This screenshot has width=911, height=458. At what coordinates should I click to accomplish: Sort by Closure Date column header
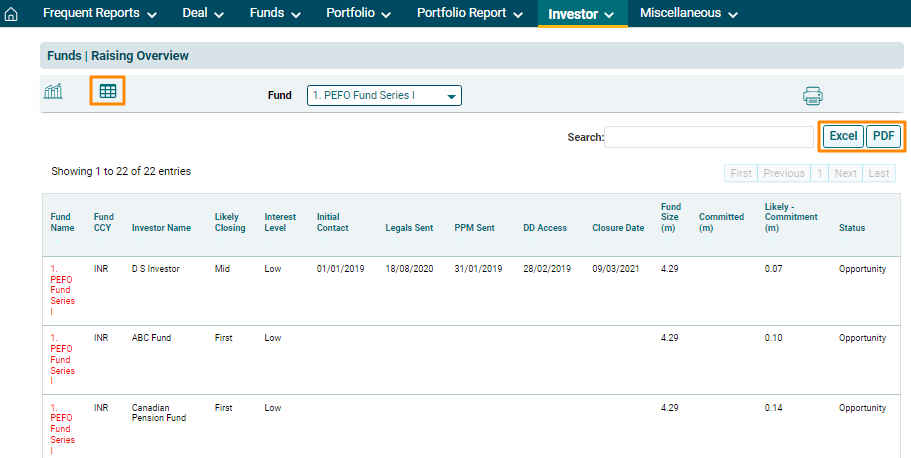click(618, 228)
